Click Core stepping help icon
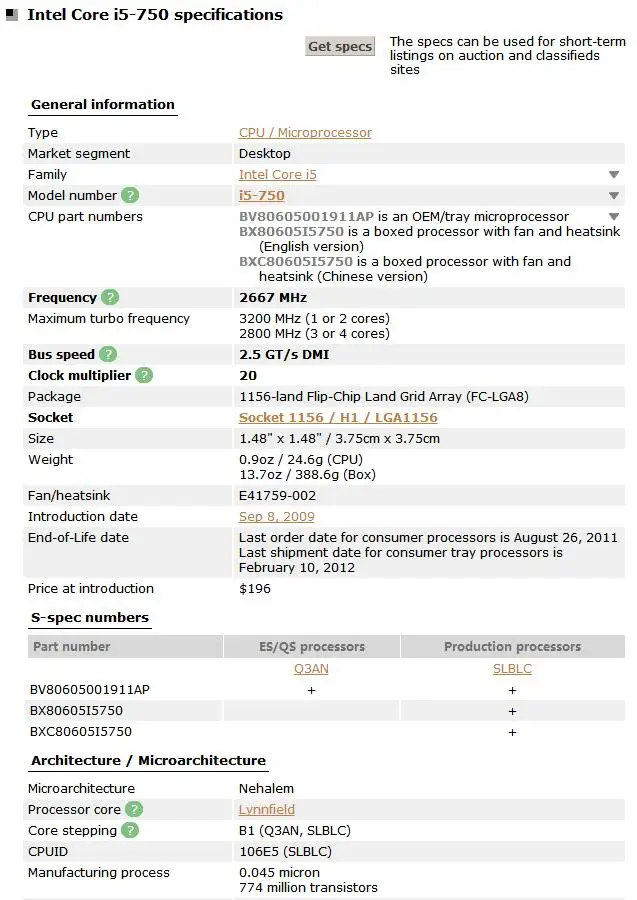The image size is (637, 900). pyautogui.click(x=130, y=831)
